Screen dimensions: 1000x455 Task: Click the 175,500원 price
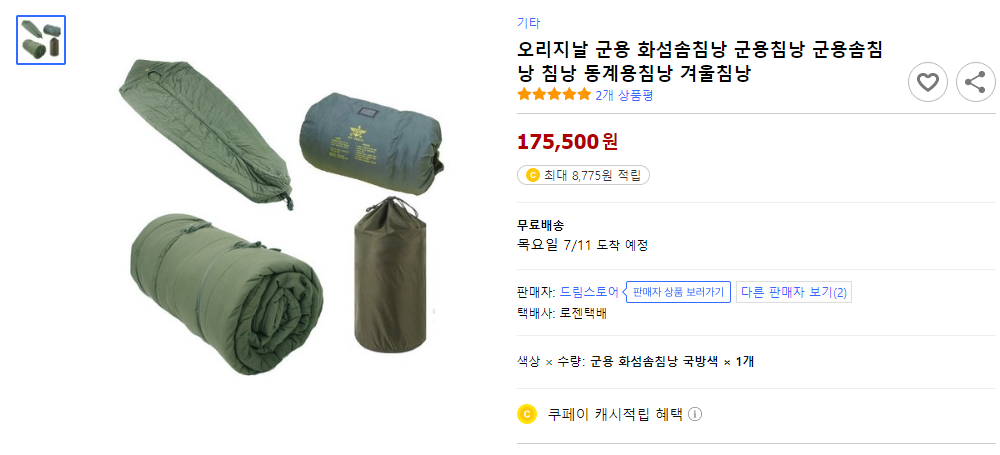(x=567, y=141)
